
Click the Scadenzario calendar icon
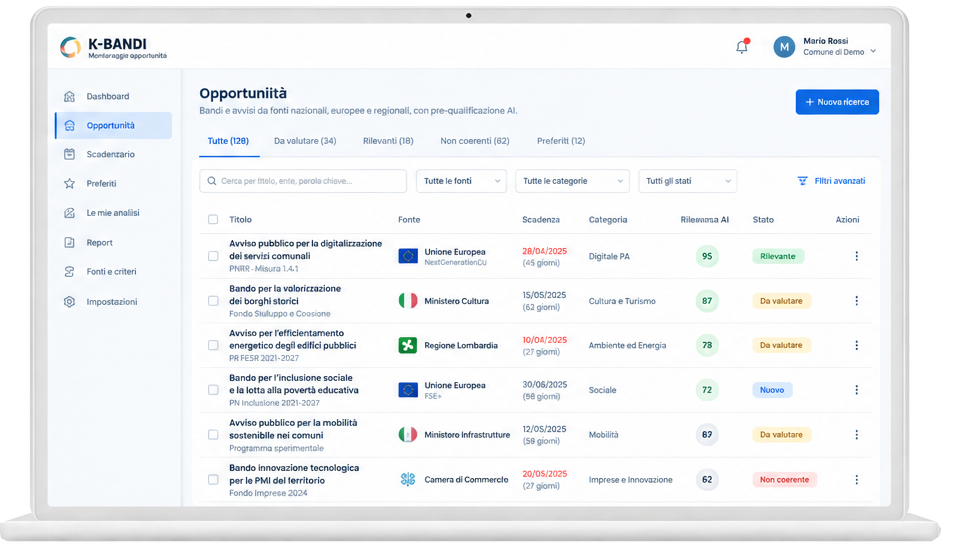pyautogui.click(x=70, y=154)
